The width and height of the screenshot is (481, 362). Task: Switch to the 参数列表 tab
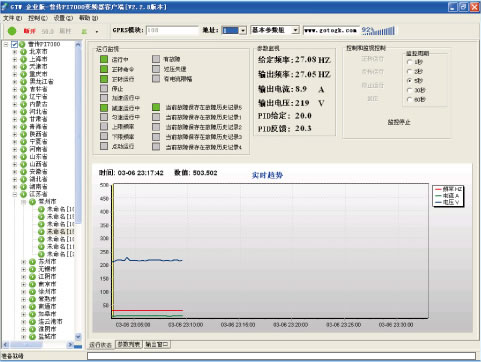click(x=129, y=344)
